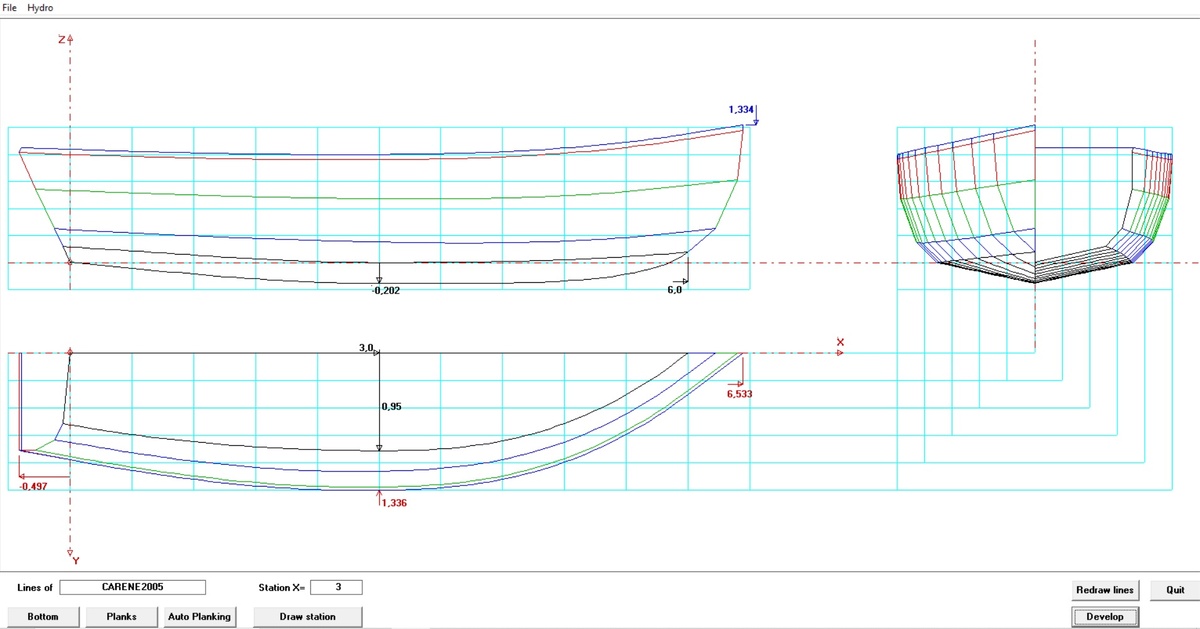This screenshot has width=1200, height=629.
Task: Click the Y axis label
Action: 76,561
